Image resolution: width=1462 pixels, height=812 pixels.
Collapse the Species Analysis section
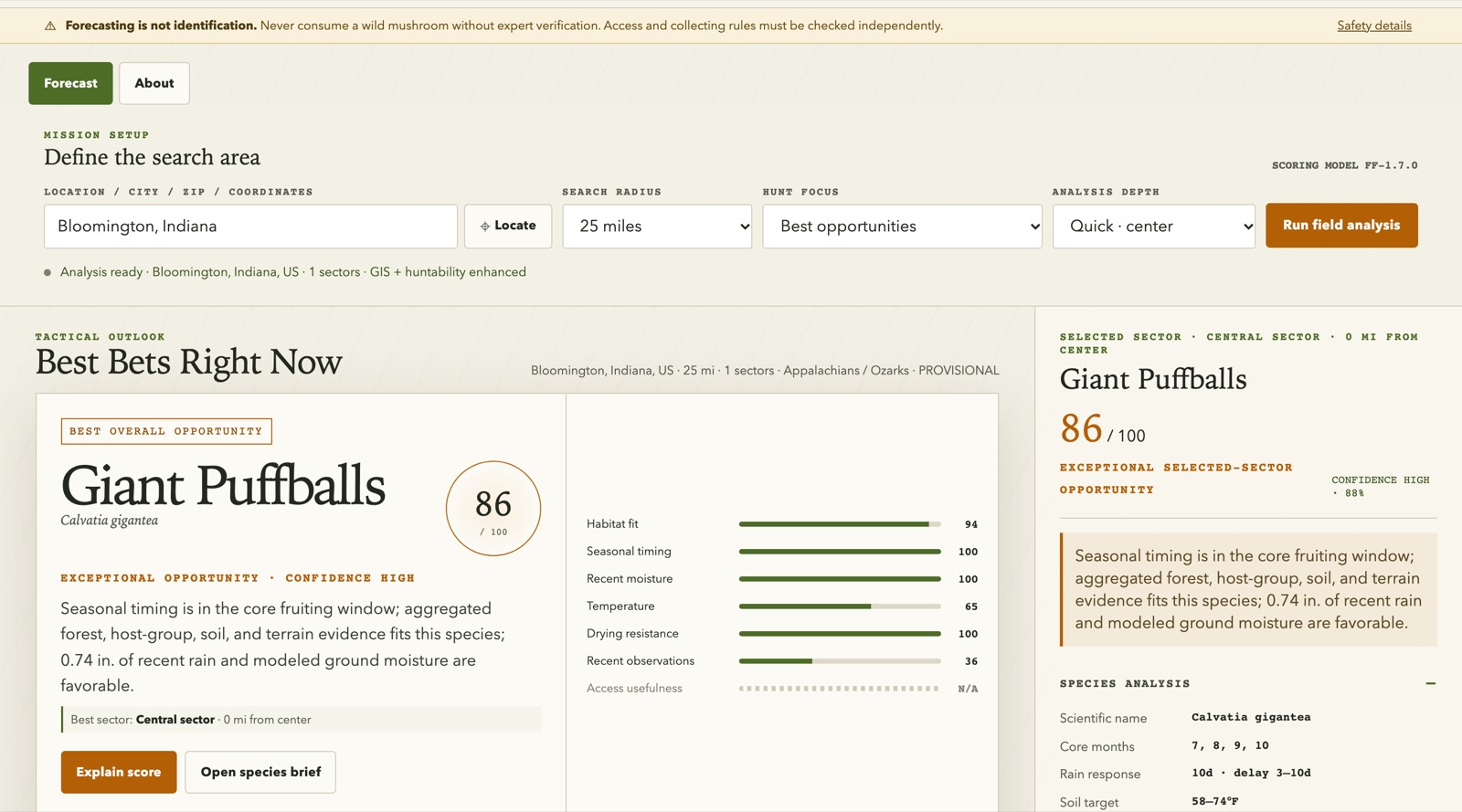point(1430,683)
